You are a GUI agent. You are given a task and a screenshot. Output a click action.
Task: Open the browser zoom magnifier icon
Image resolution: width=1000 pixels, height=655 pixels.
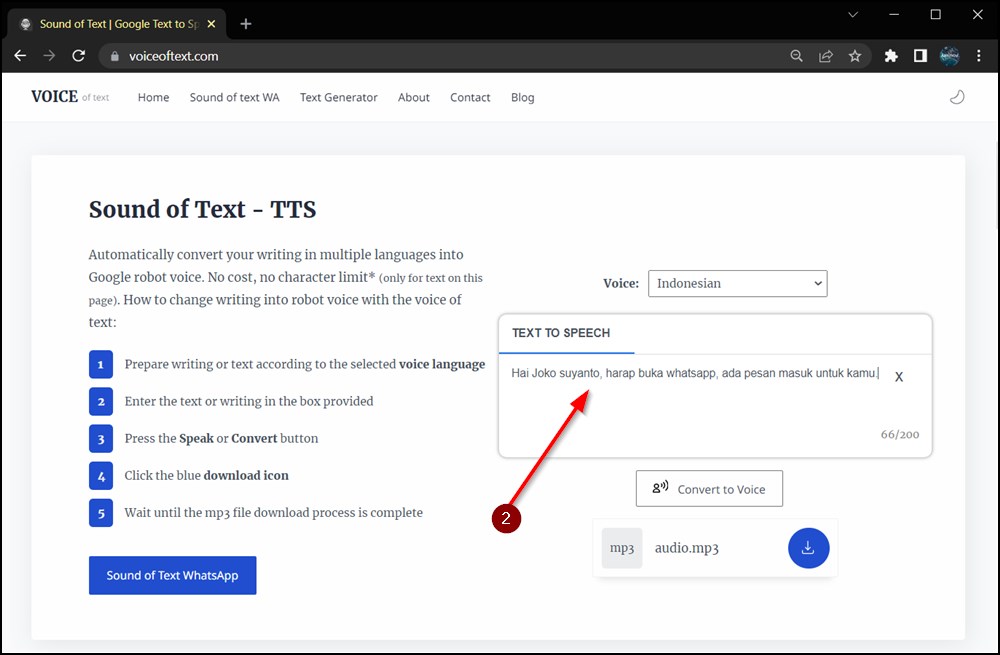click(797, 56)
